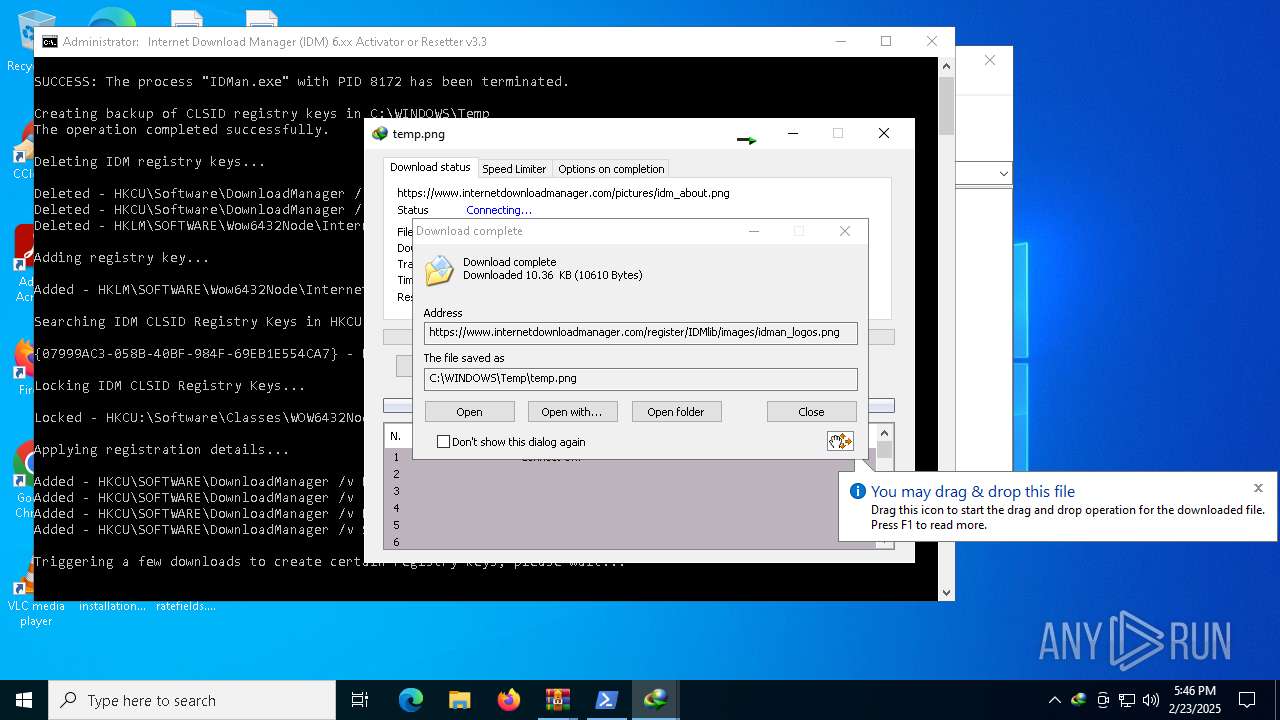Click 'Locking IDM CLSID Registry Keys...' console line
Viewport: 1280px width, 720px height.
coord(170,385)
